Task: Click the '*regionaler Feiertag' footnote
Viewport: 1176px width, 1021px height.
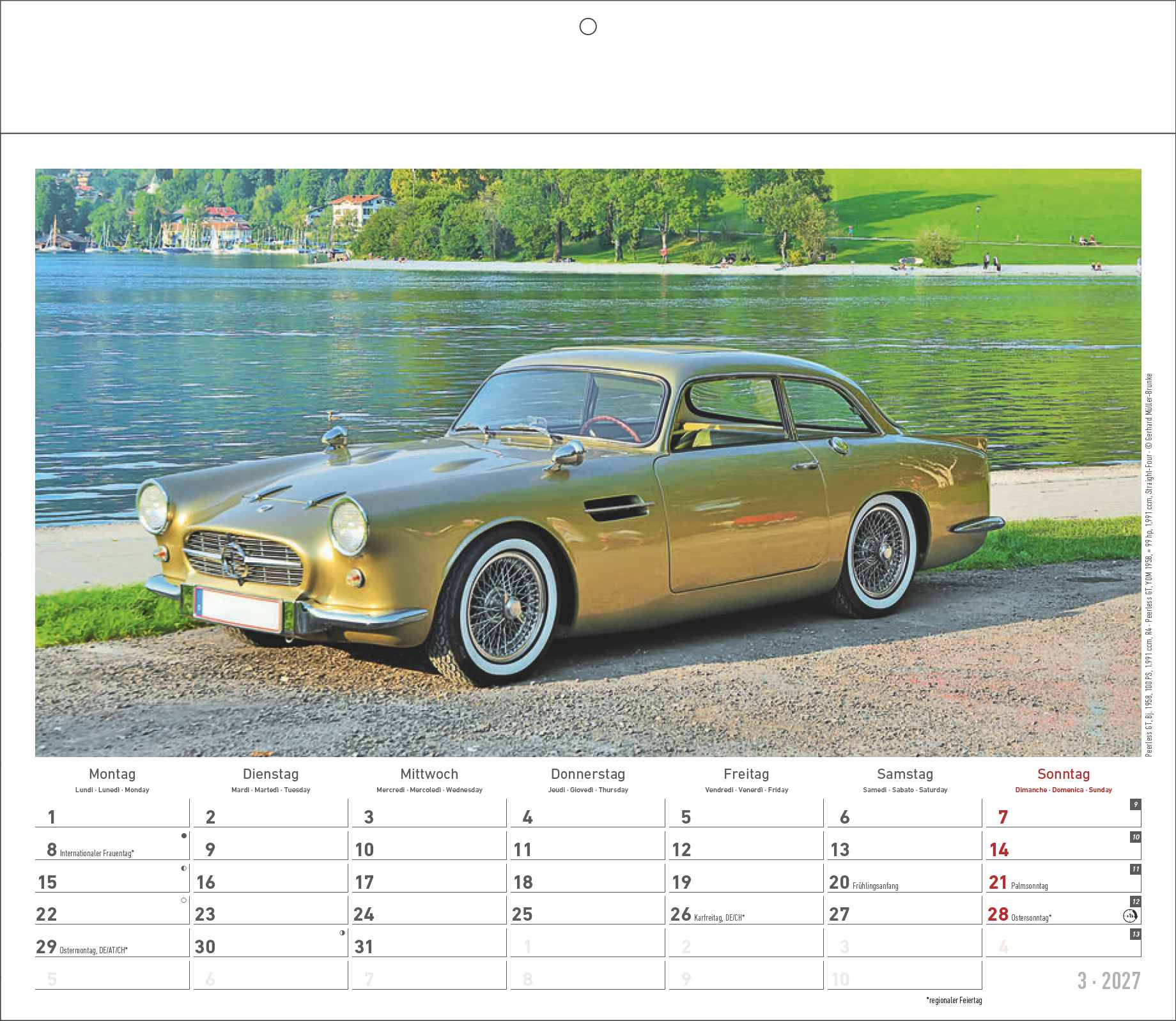Action: click(x=953, y=1001)
